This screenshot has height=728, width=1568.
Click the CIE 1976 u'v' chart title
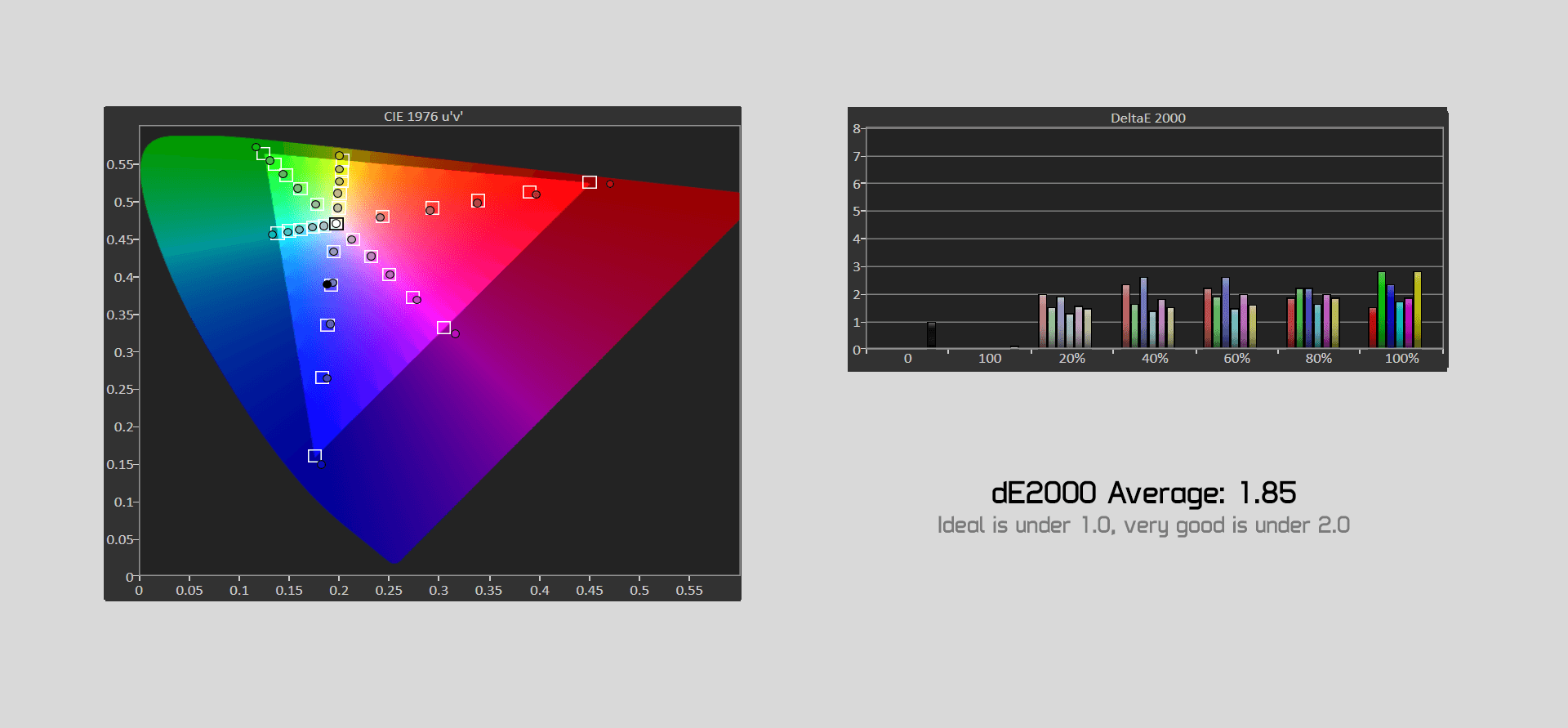pos(423,117)
